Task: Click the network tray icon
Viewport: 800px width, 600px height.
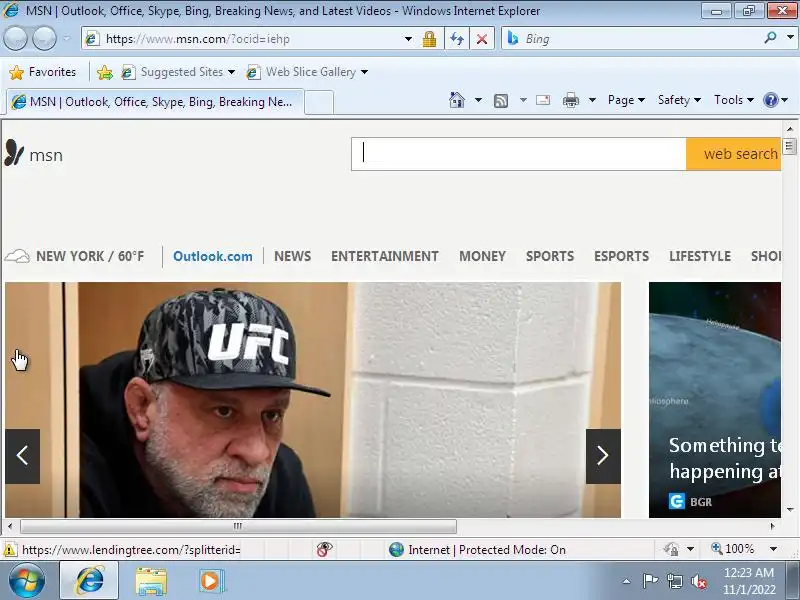Action: tap(674, 581)
